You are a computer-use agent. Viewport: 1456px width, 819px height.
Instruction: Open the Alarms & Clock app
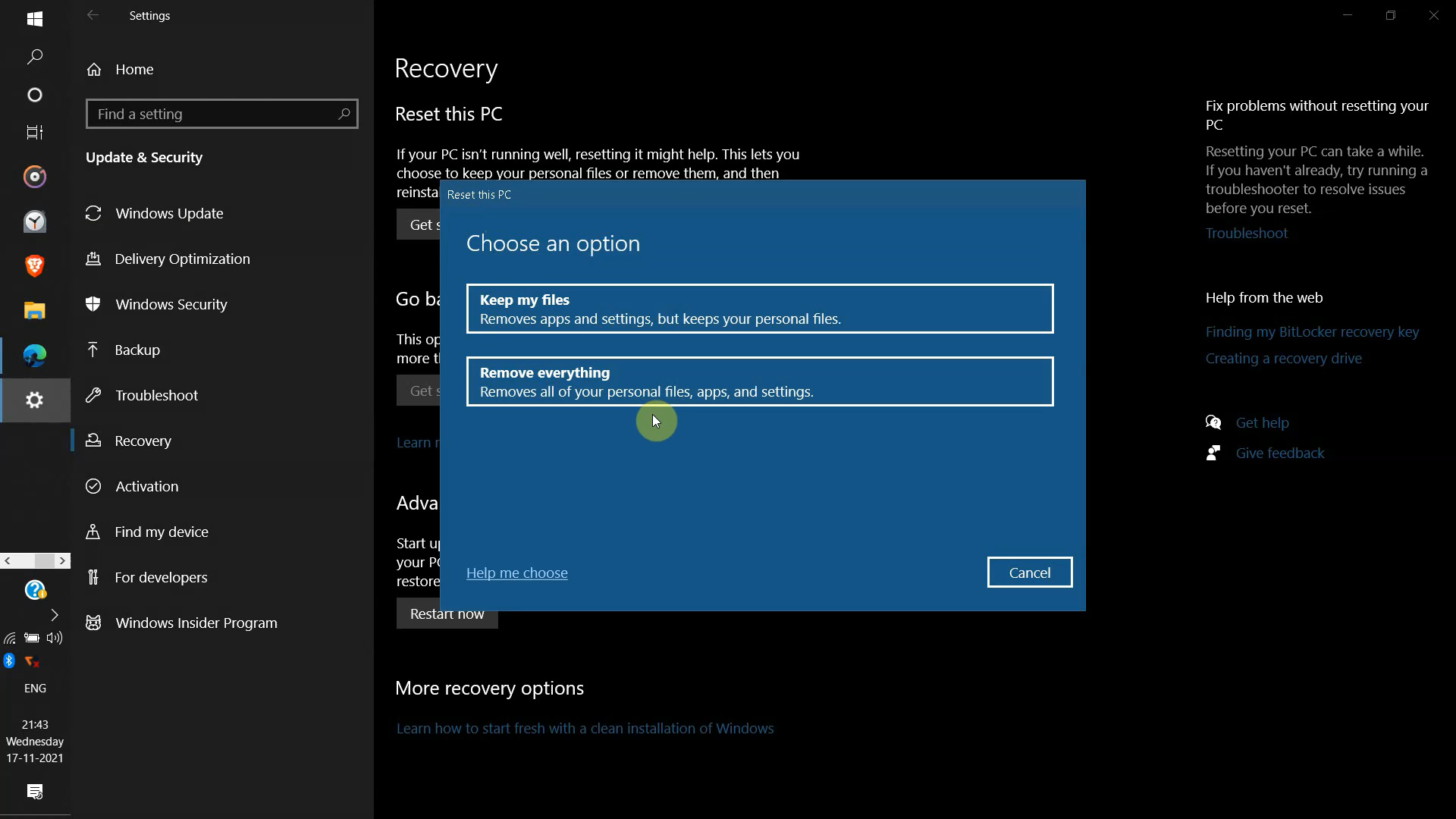[x=35, y=221]
